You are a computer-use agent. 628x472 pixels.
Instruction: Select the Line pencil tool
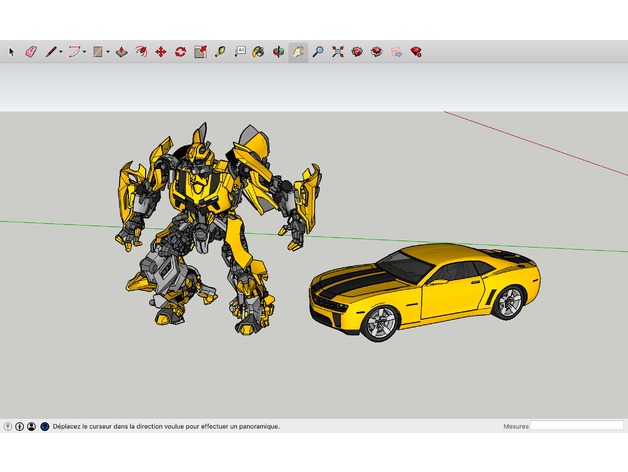pyautogui.click(x=51, y=52)
